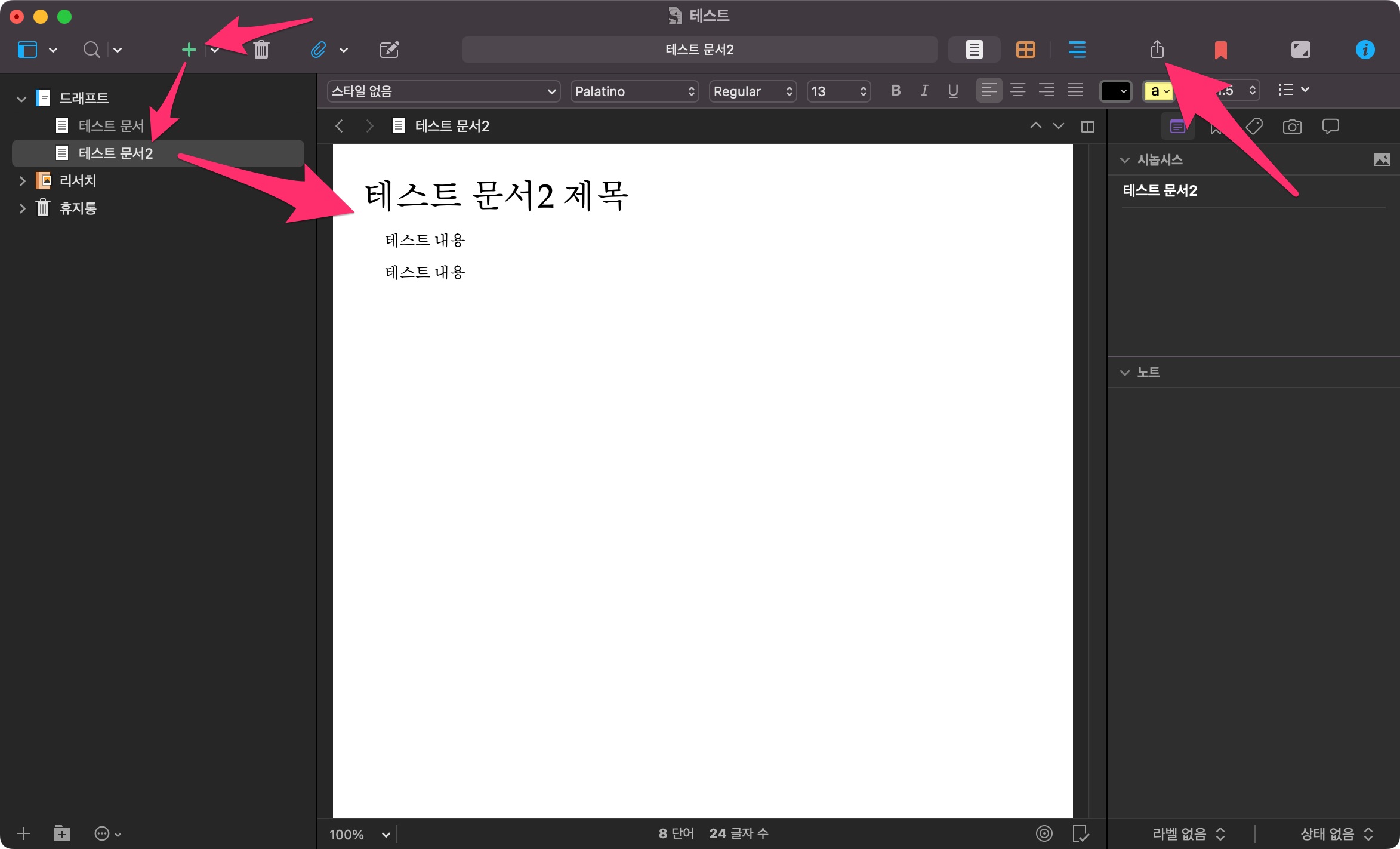Open the comments and footnotes inspector tab
This screenshot has width=1400, height=849.
(1330, 127)
